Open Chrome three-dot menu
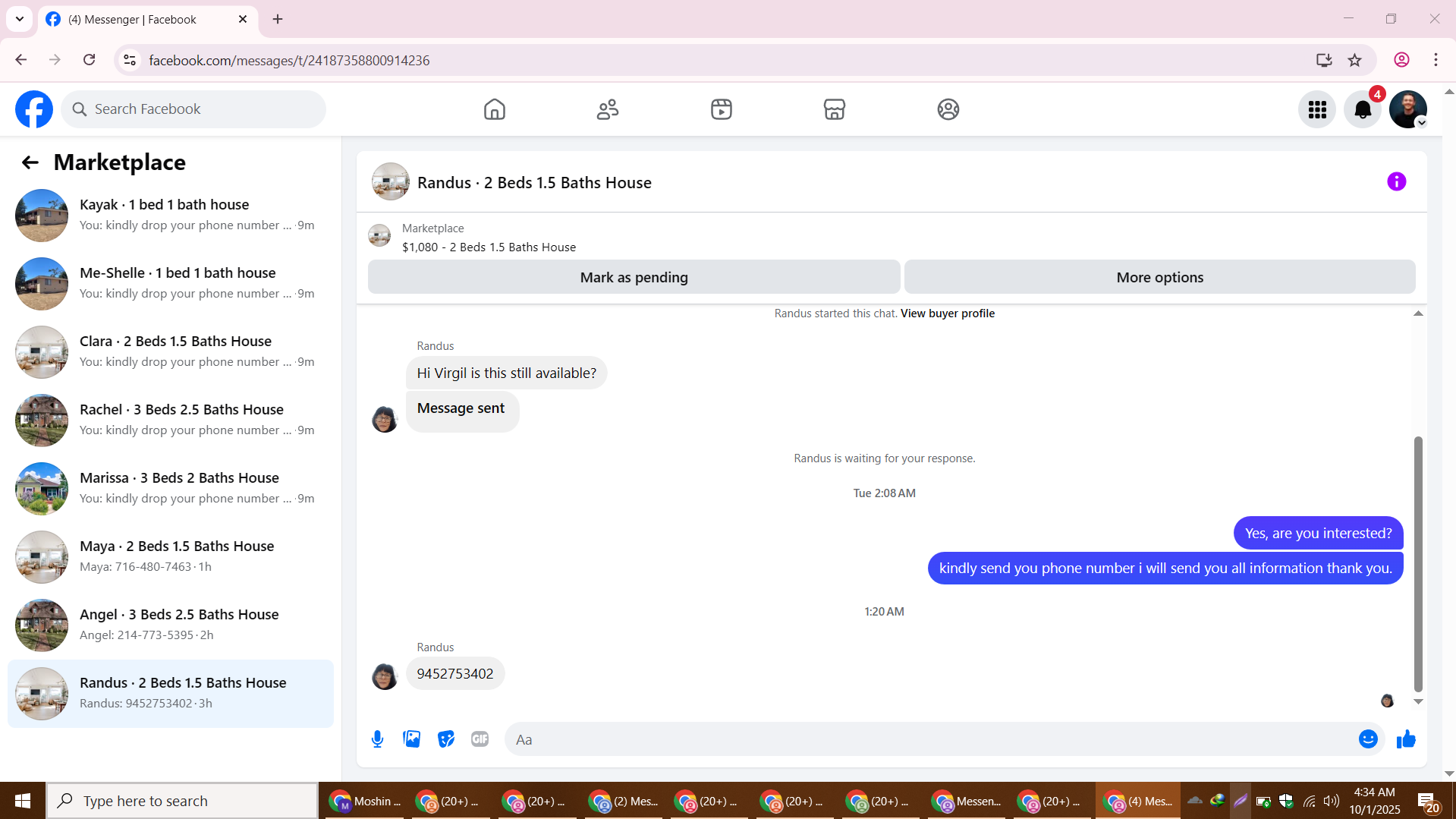1456x819 pixels. pyautogui.click(x=1436, y=60)
